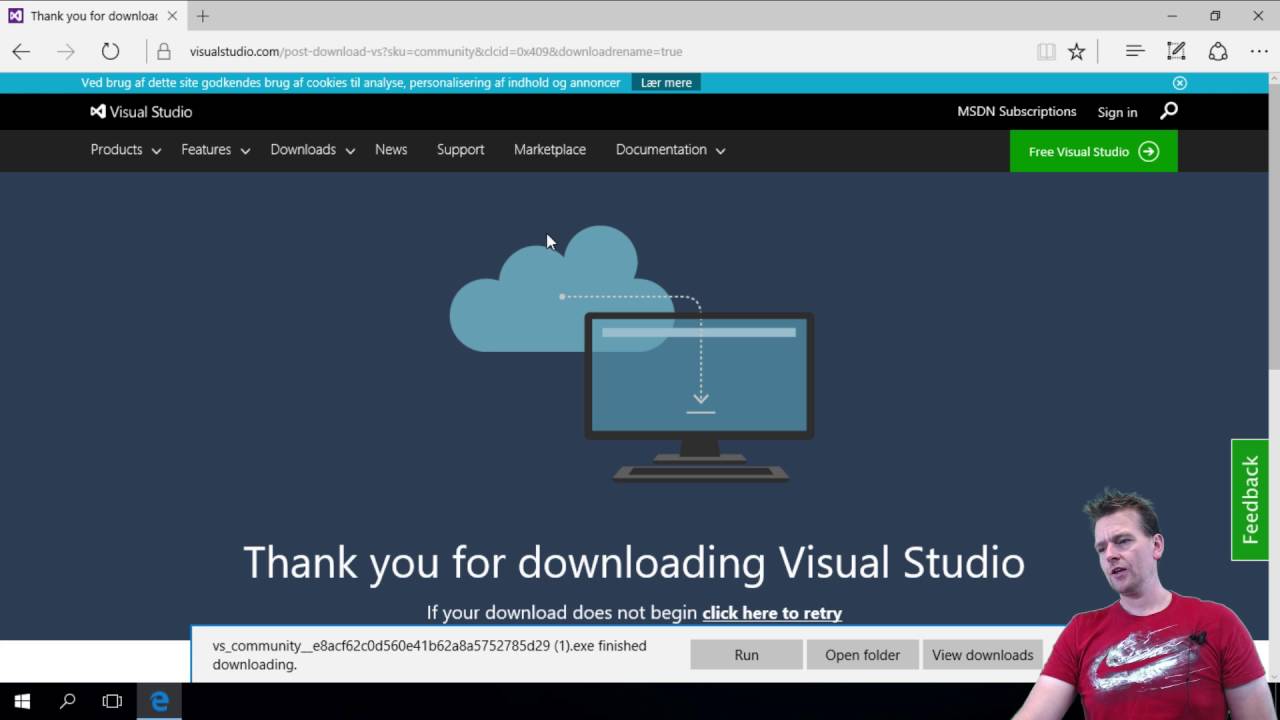The width and height of the screenshot is (1280, 720).
Task: Click Open folder in download bar
Action: click(x=862, y=655)
